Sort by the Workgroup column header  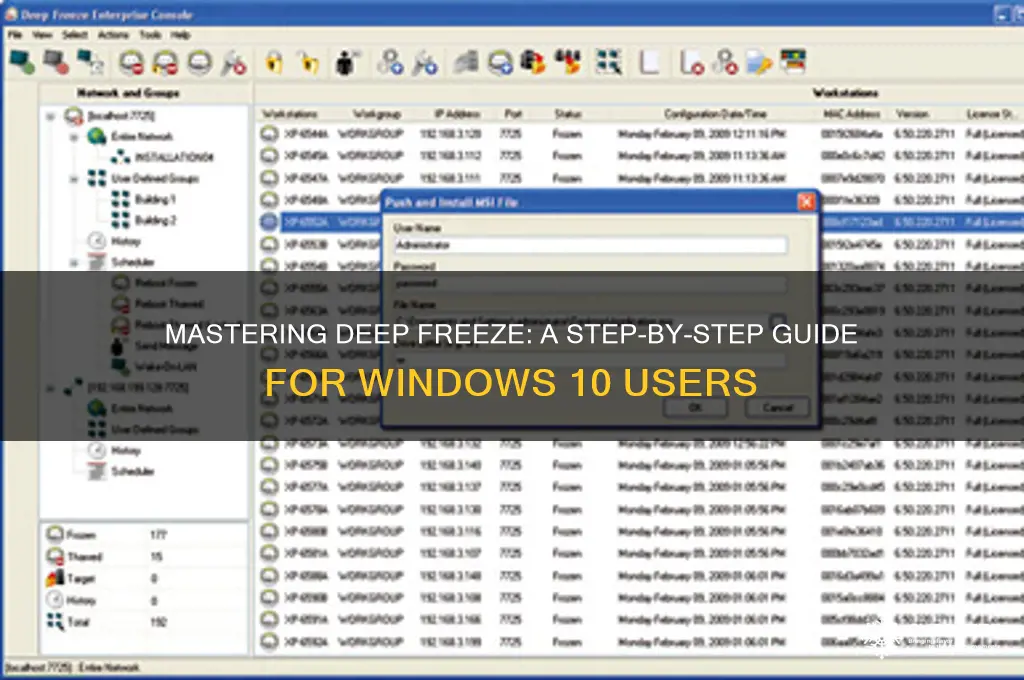[377, 114]
